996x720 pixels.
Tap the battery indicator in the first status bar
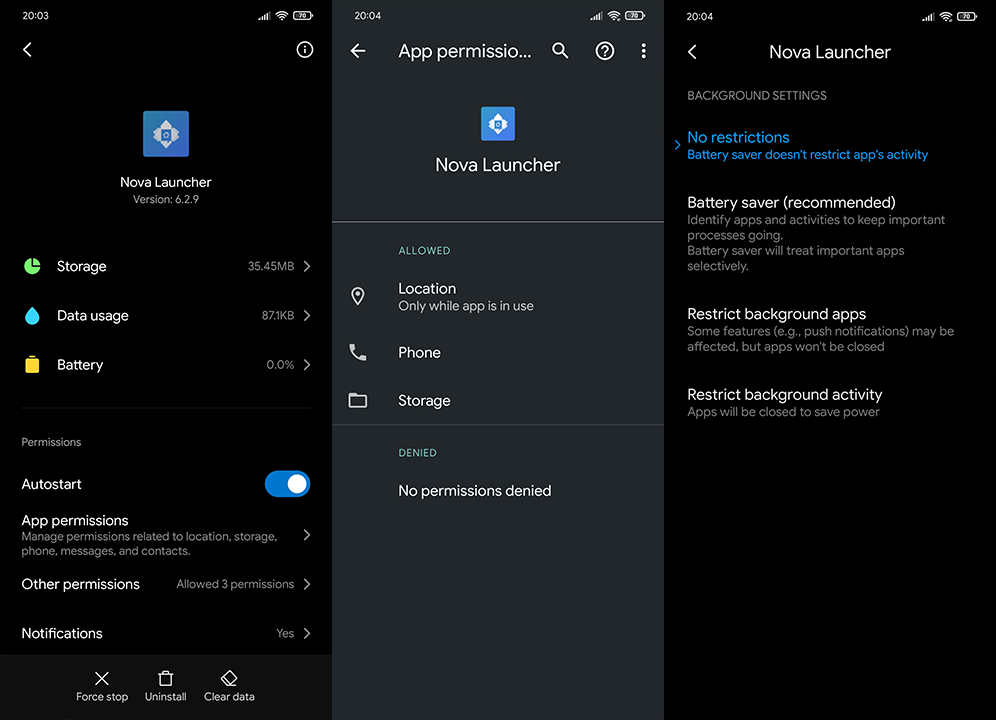coord(302,16)
